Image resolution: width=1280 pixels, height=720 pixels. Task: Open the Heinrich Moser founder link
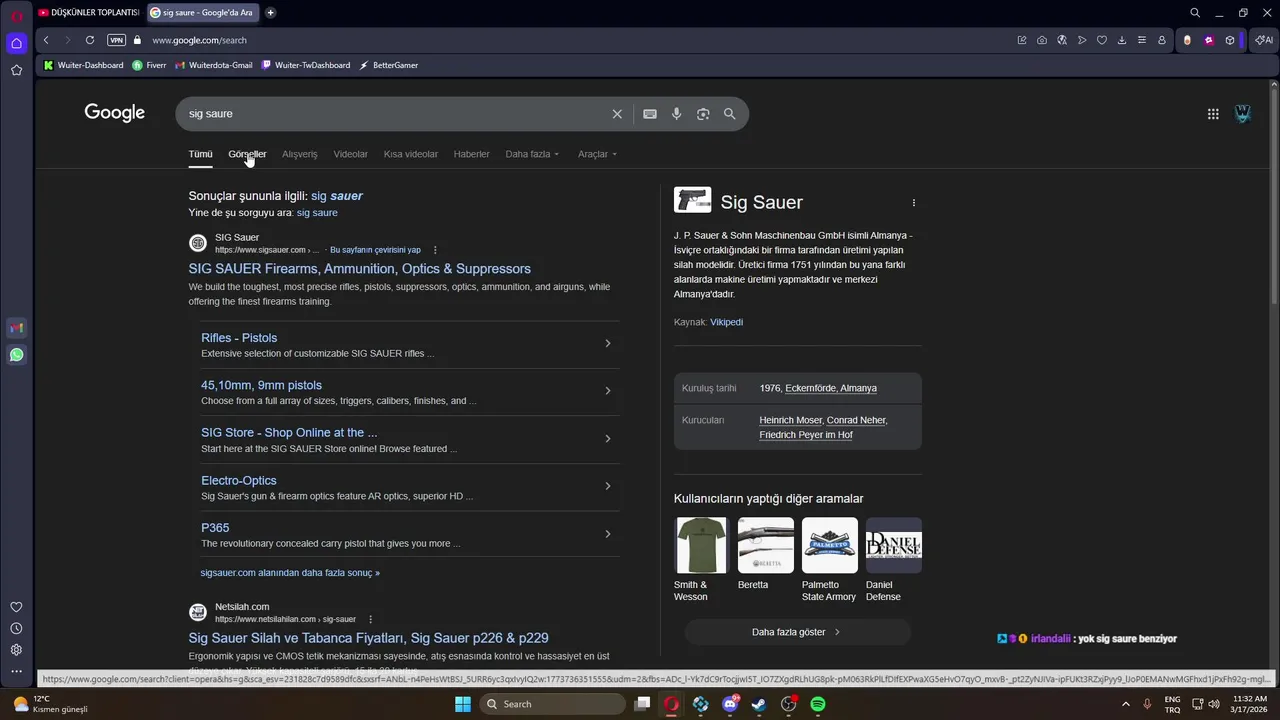[x=791, y=420]
